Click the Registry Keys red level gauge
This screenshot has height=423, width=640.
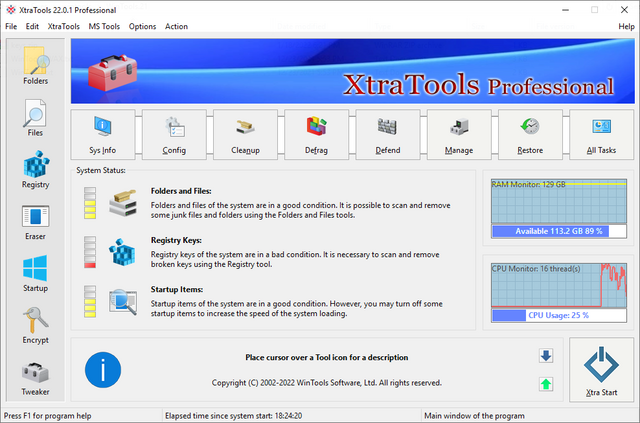tap(90, 252)
